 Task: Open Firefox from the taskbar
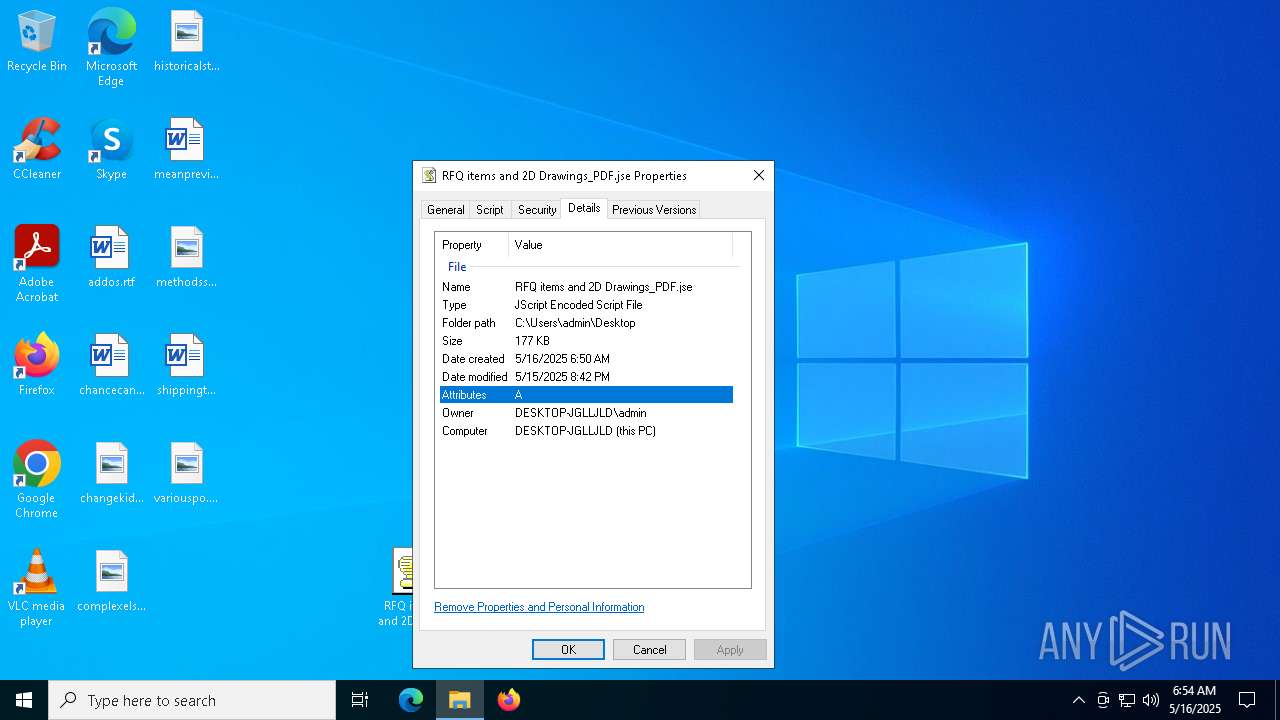509,700
